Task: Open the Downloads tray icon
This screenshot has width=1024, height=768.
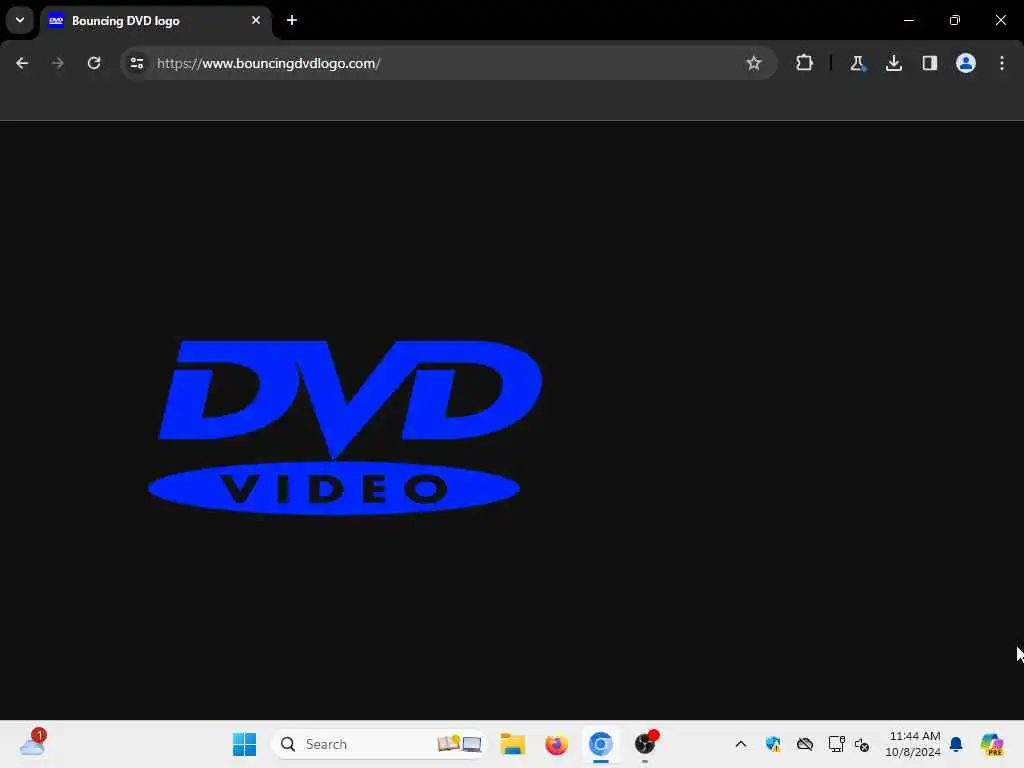Action: pos(894,63)
